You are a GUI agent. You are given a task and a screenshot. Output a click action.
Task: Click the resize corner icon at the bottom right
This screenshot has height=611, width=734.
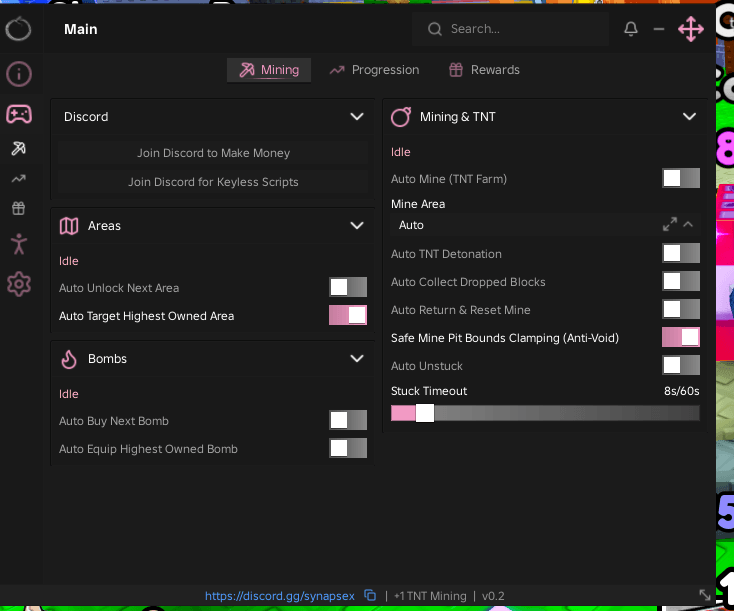(705, 595)
